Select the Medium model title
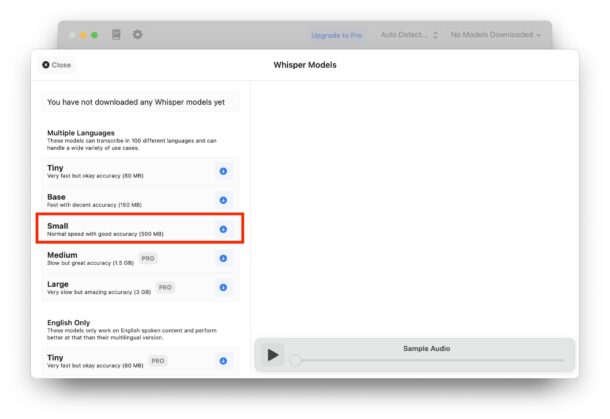This screenshot has width=610, height=419. click(x=62, y=255)
